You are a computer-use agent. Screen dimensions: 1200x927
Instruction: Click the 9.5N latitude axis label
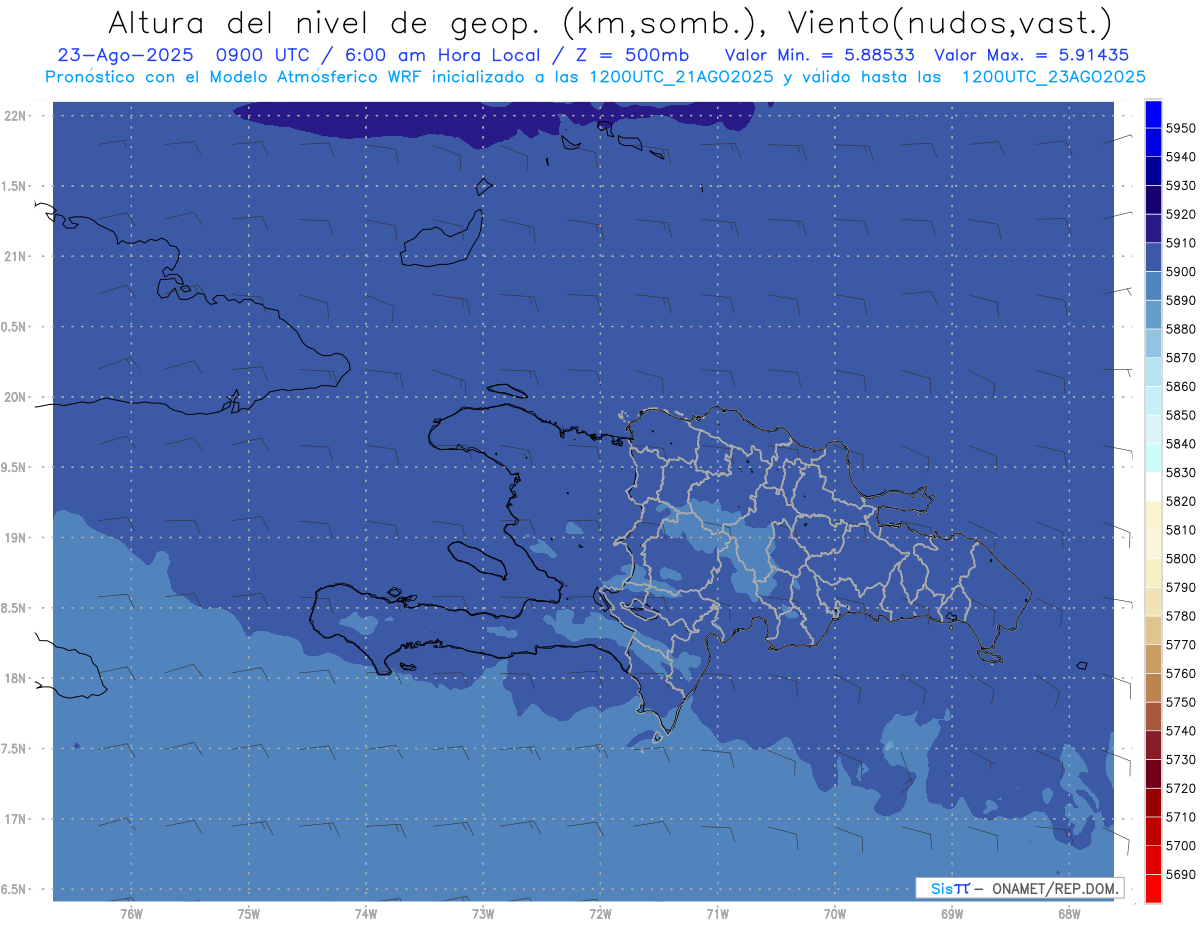click(15, 467)
